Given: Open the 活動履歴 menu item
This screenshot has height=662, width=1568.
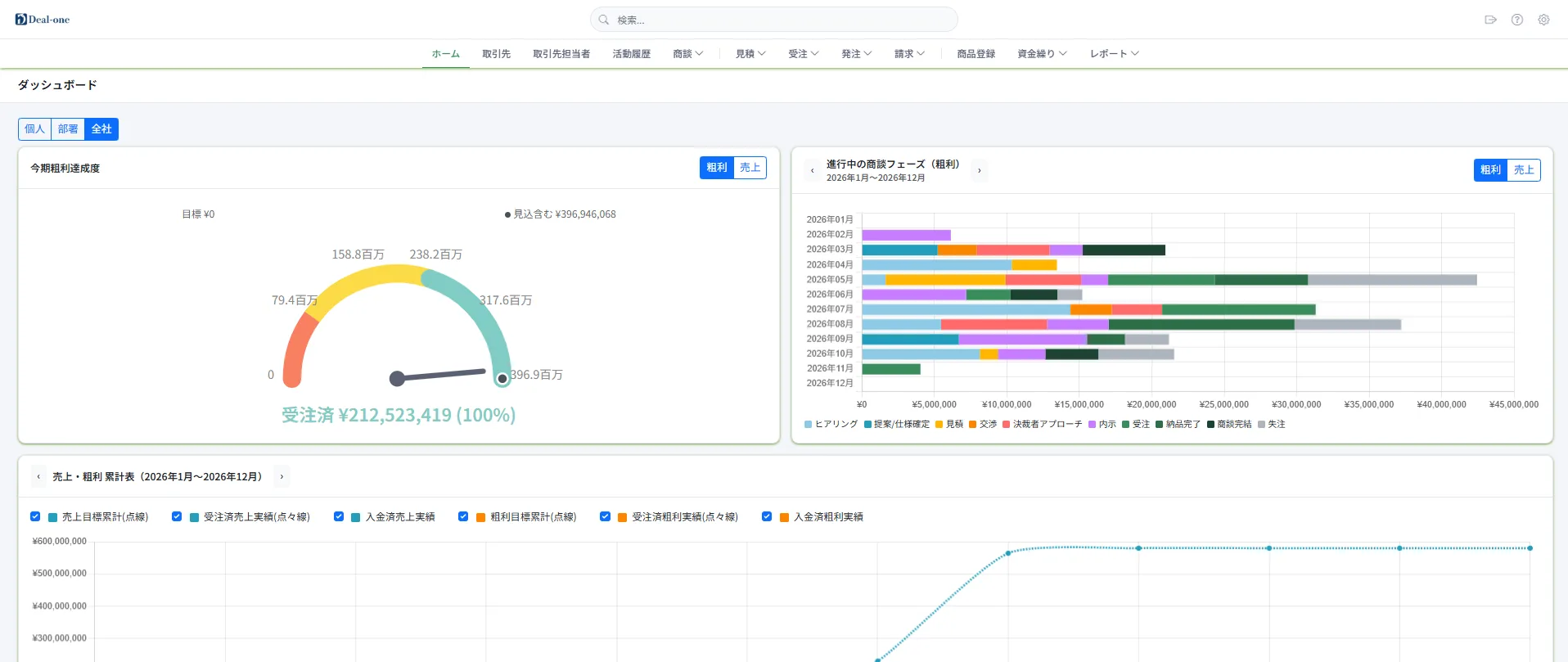Looking at the screenshot, I should coord(632,54).
